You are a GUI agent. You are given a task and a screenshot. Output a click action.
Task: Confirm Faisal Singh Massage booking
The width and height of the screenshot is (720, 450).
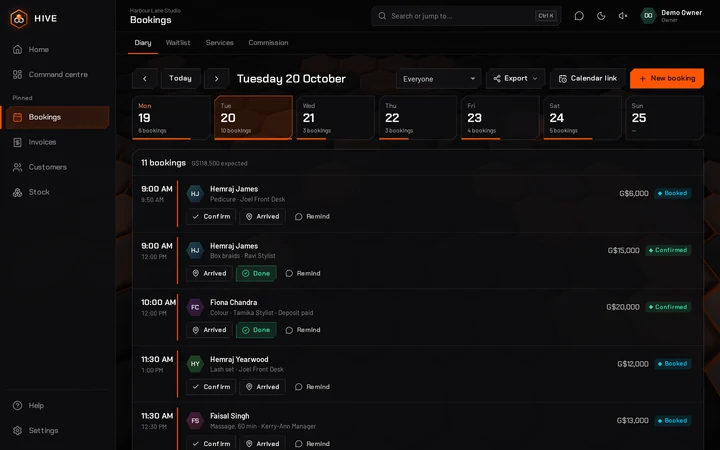coord(211,444)
